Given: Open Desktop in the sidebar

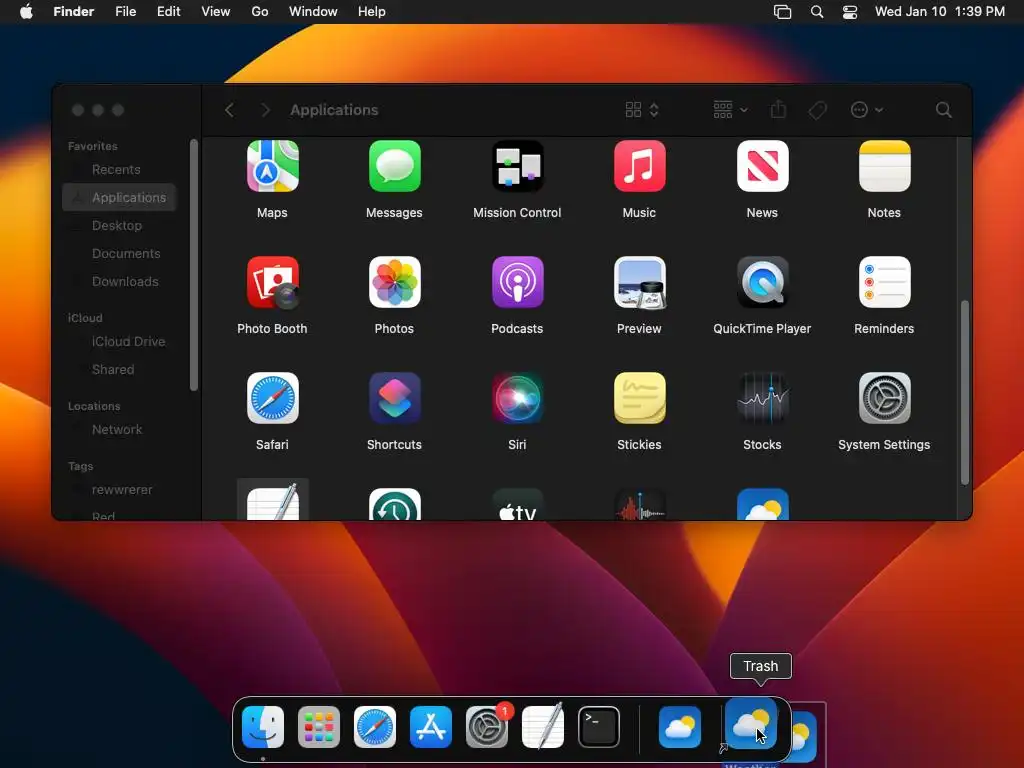Looking at the screenshot, I should (x=119, y=225).
